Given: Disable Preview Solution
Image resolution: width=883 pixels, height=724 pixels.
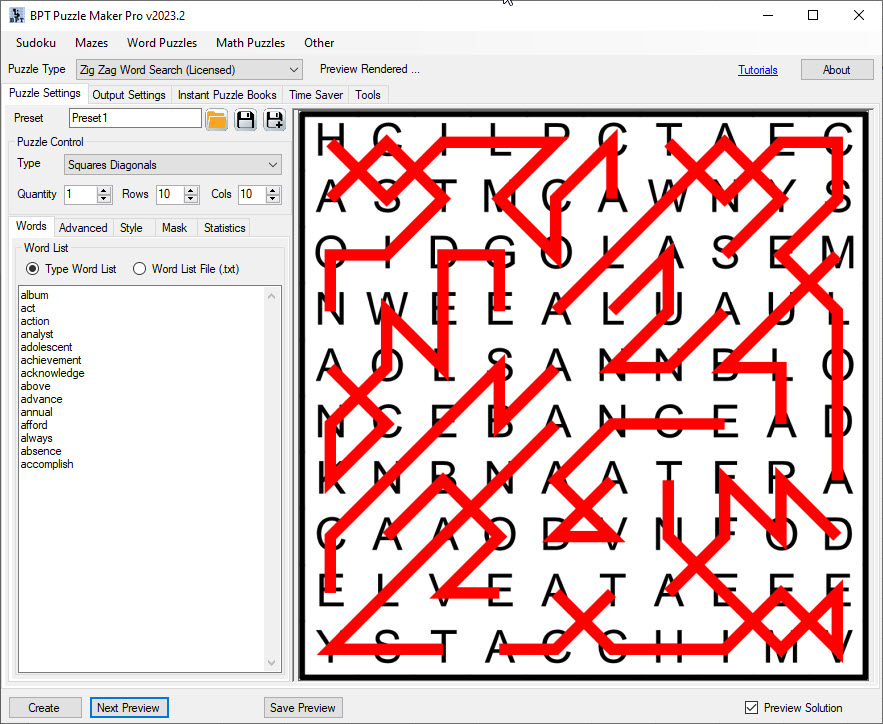Looking at the screenshot, I should point(750,707).
